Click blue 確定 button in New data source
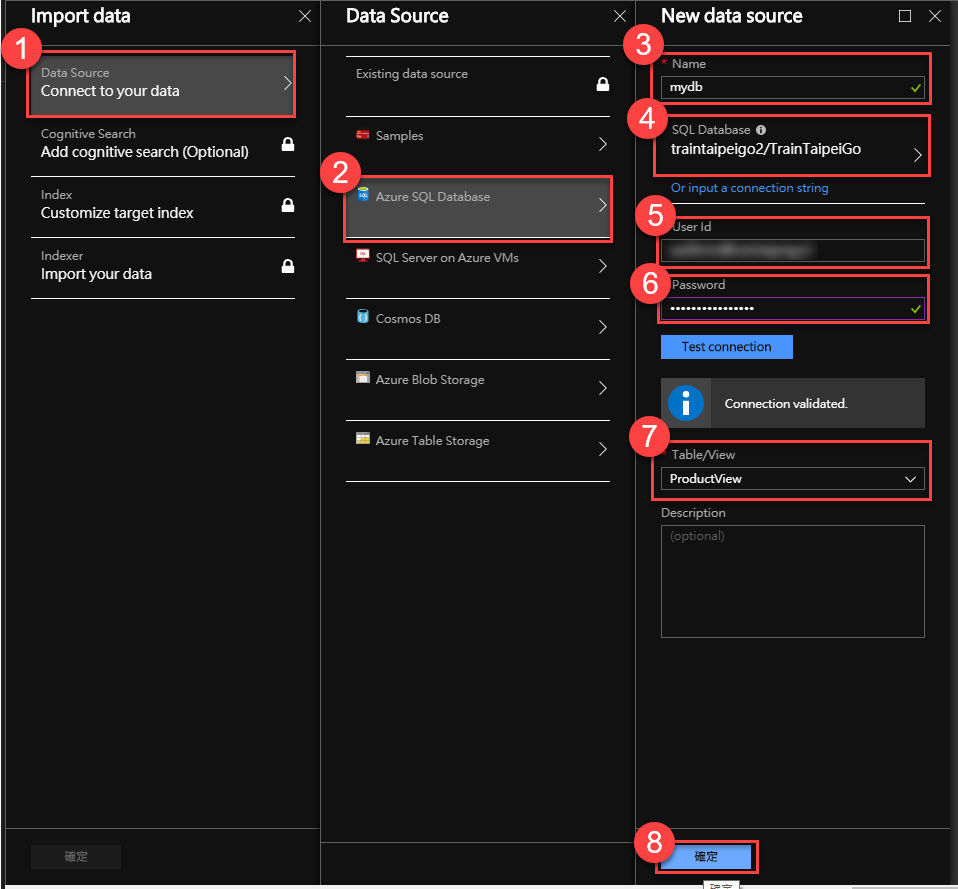Image resolution: width=958 pixels, height=889 pixels. pyautogui.click(x=706, y=857)
